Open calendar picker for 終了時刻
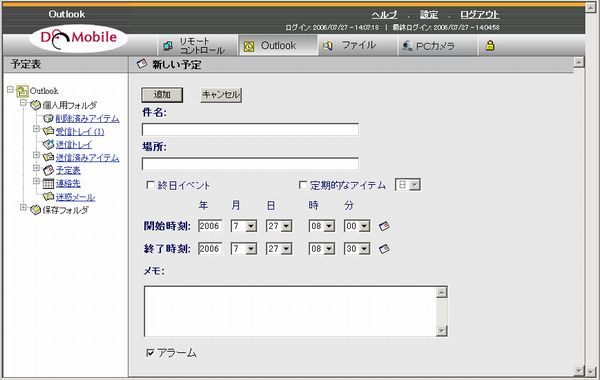This screenshot has width=600, height=380. coord(384,249)
